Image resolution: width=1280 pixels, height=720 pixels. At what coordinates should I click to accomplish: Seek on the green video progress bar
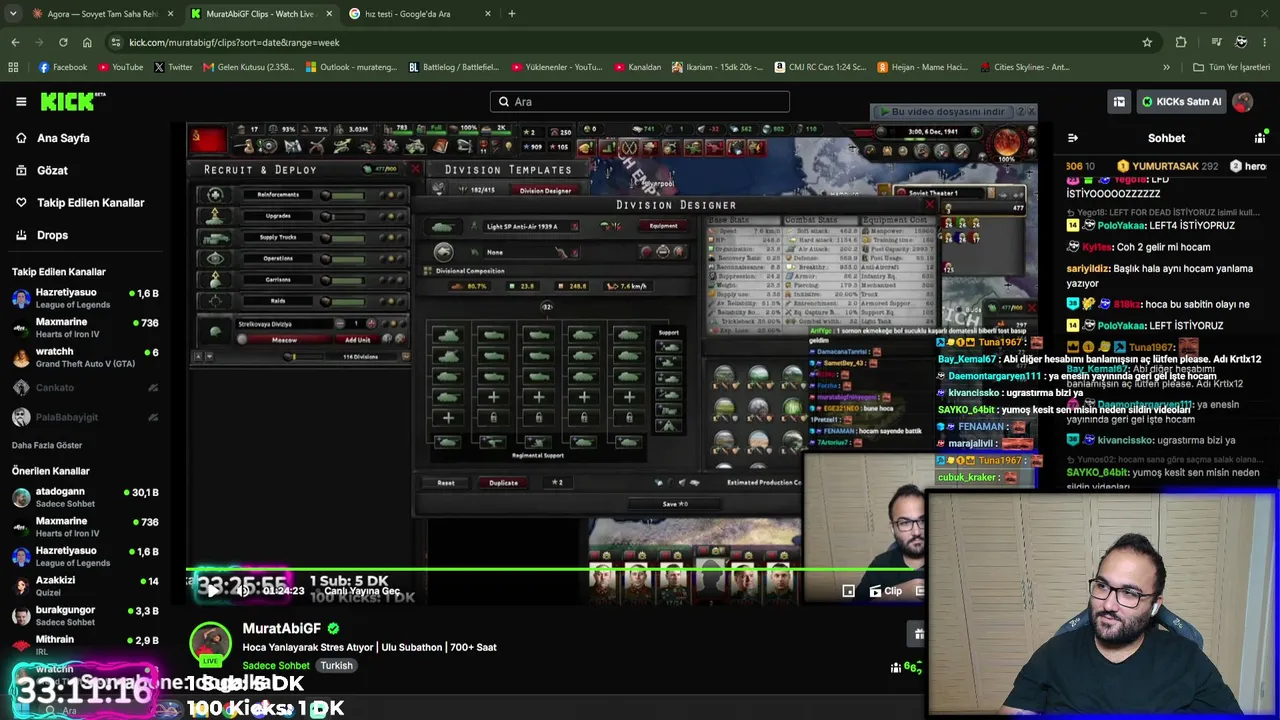(555, 570)
